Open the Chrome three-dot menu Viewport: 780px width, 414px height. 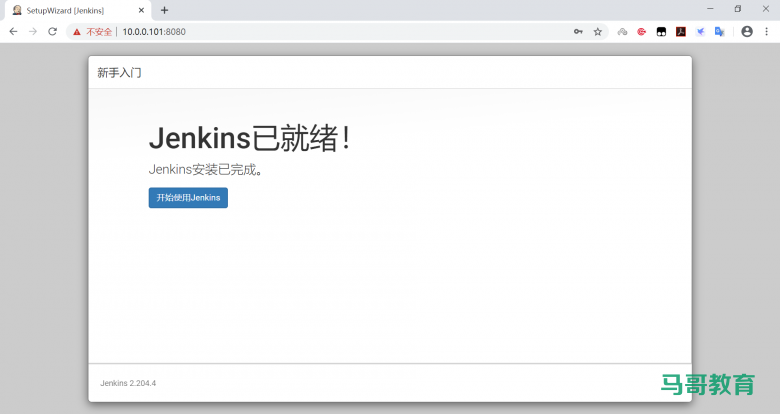[767, 31]
